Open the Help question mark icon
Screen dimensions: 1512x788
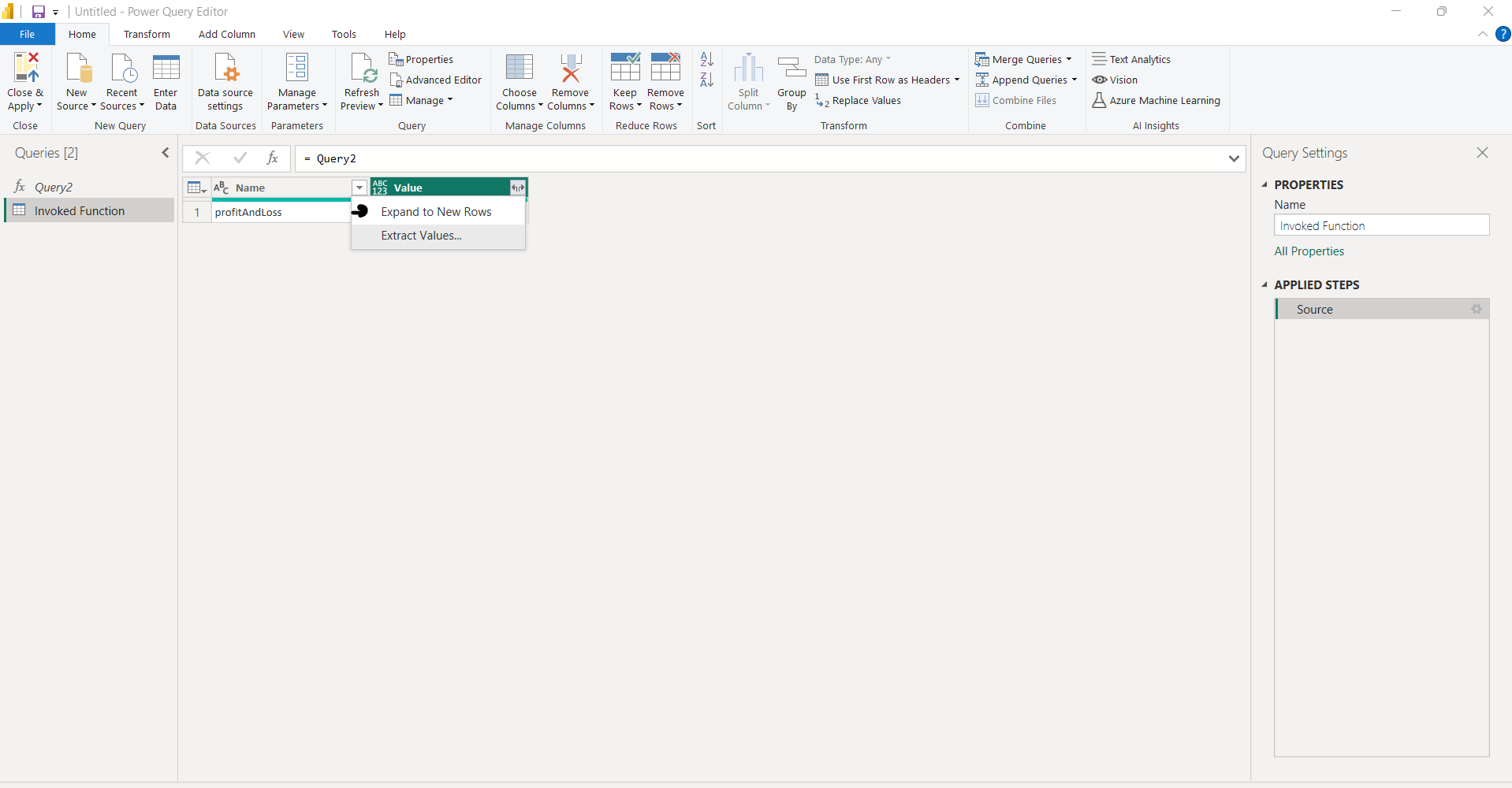click(x=1503, y=34)
